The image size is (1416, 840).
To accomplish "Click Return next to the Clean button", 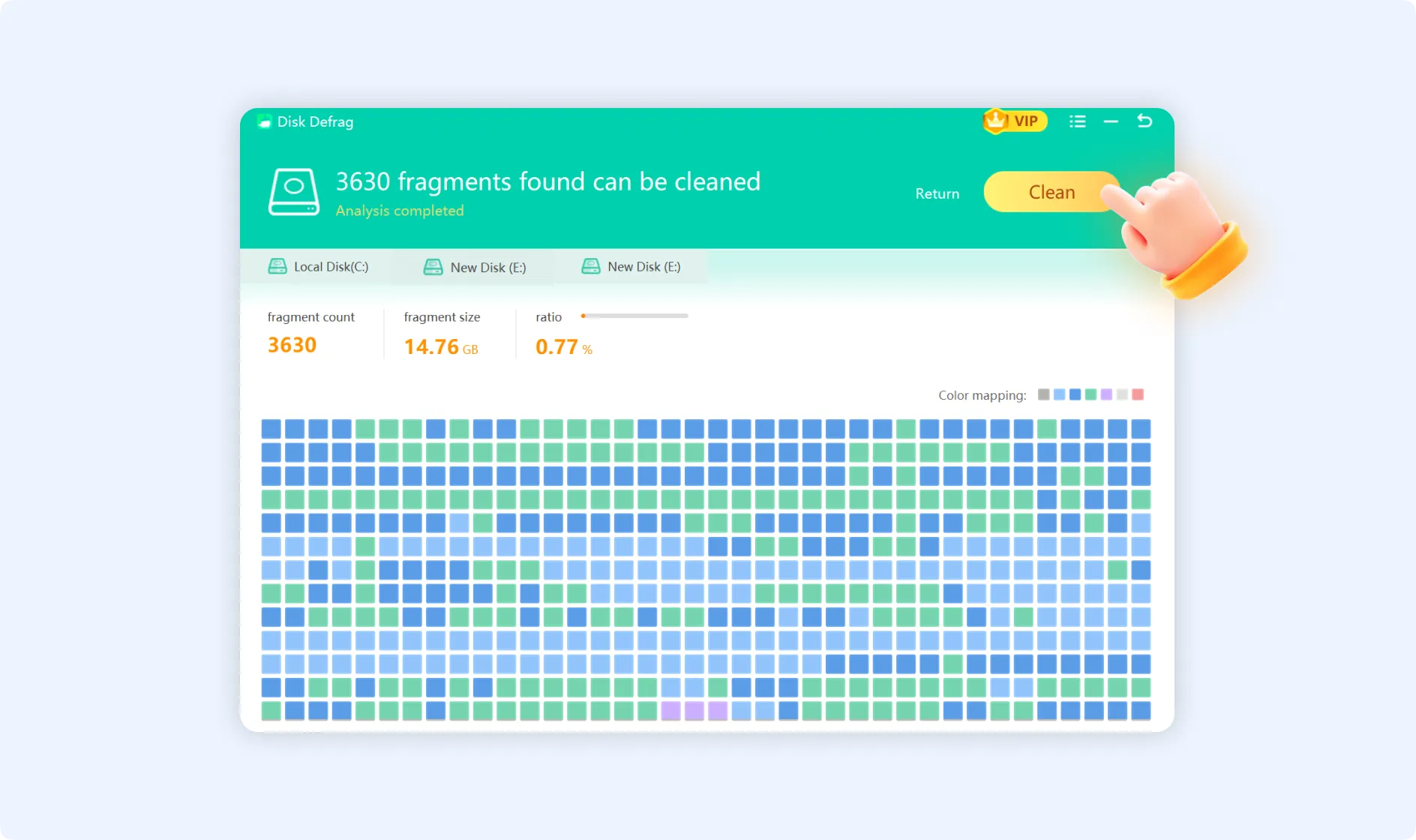I will [x=936, y=193].
